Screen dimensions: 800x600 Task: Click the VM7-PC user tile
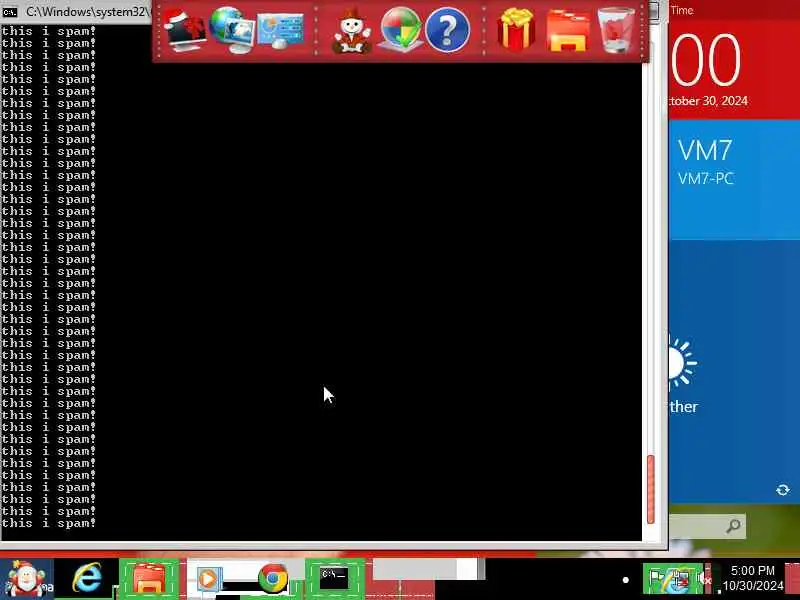pyautogui.click(x=734, y=180)
